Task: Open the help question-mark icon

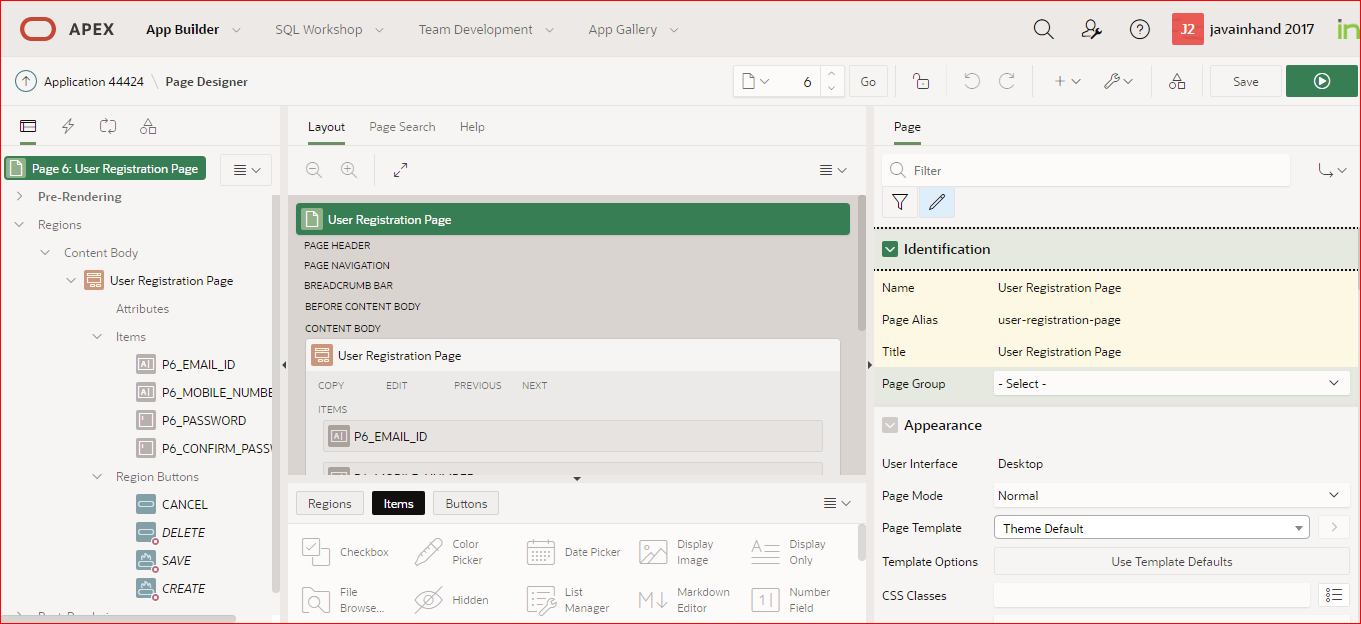Action: 1139,29
